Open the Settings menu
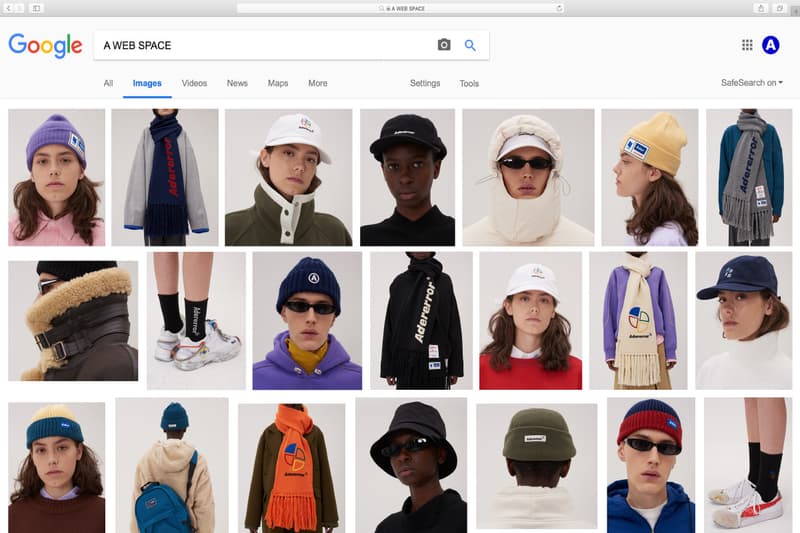Viewport: 800px width, 533px height. pyautogui.click(x=425, y=83)
